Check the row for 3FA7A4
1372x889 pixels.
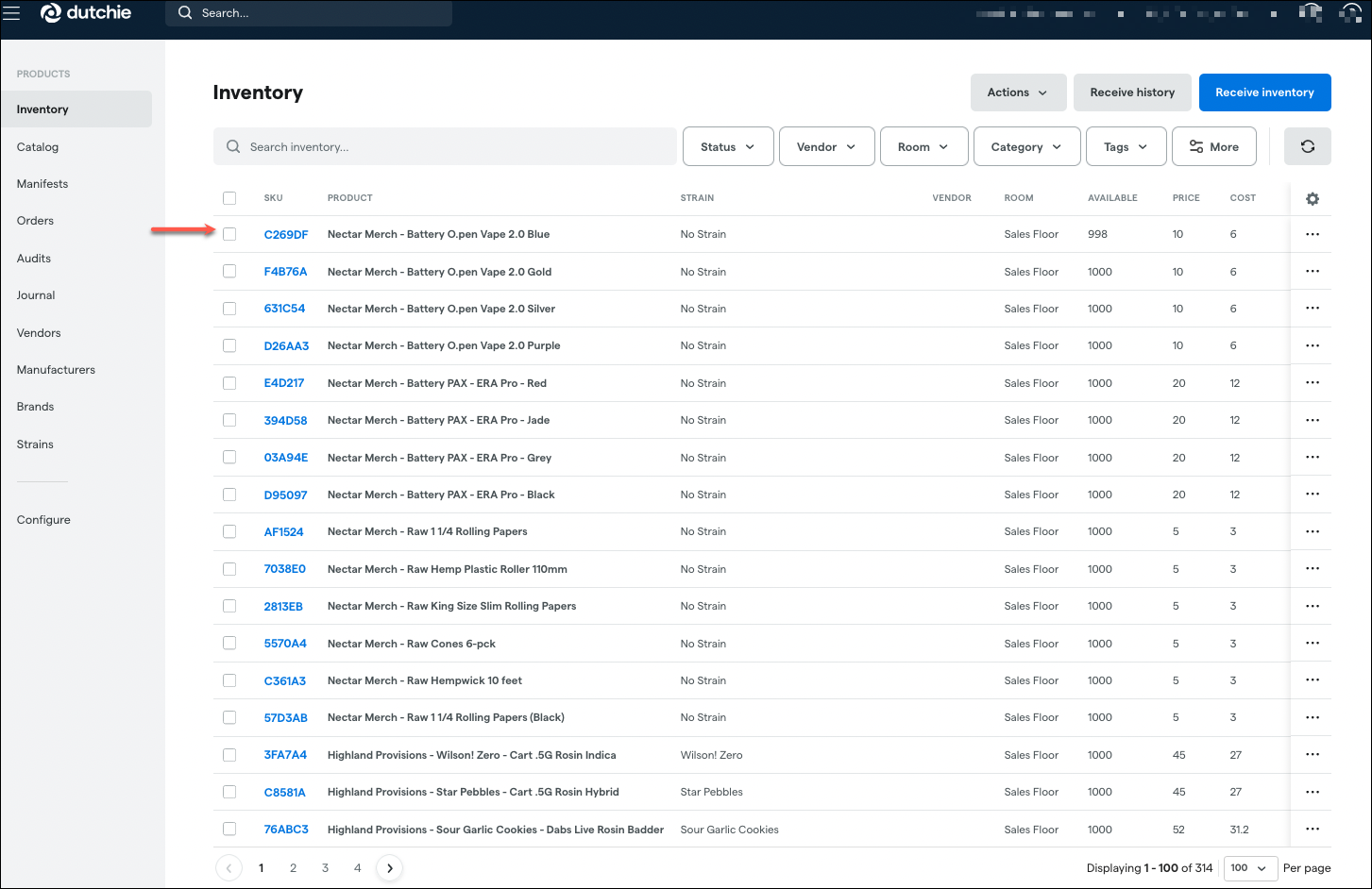click(x=229, y=754)
